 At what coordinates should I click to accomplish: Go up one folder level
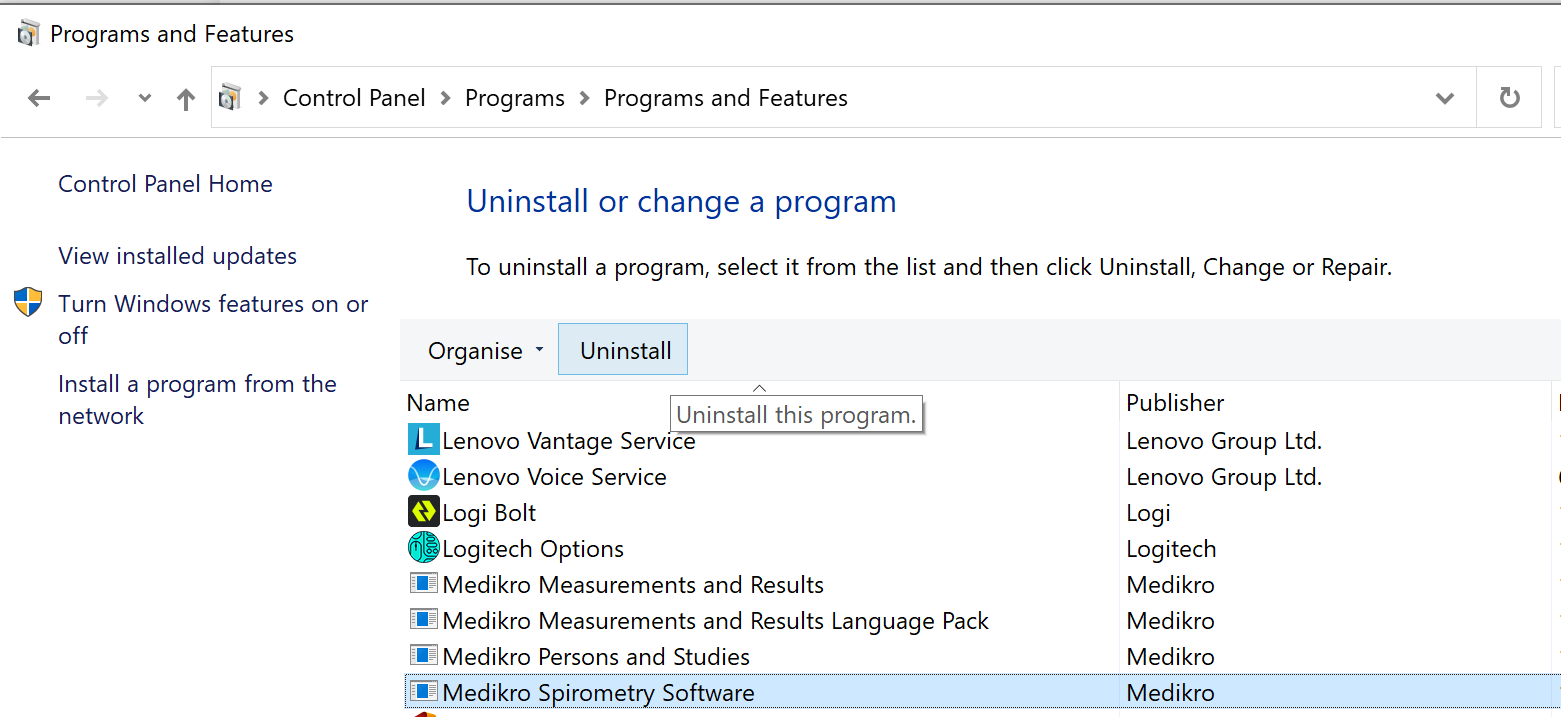coord(185,98)
